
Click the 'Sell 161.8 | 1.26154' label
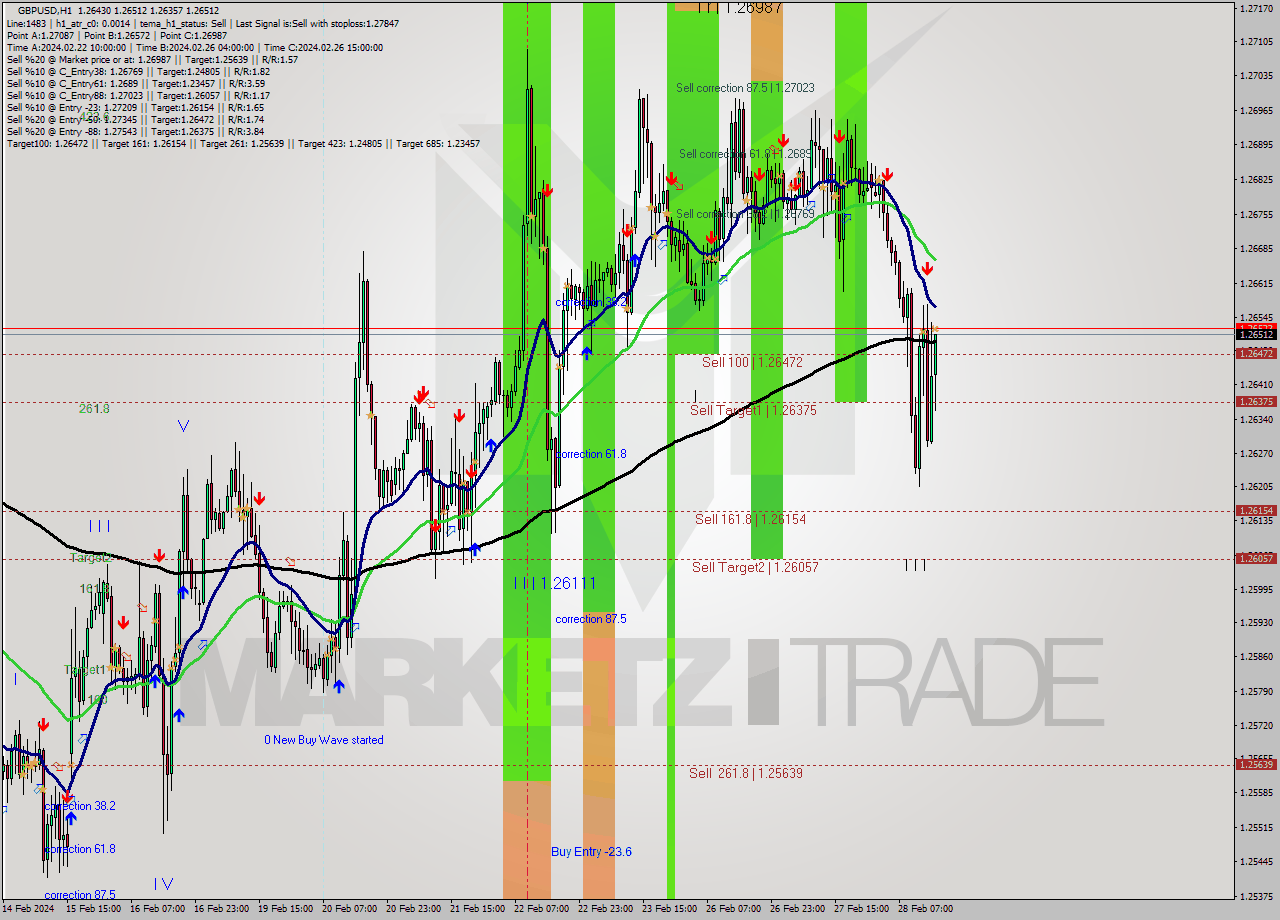pos(750,519)
